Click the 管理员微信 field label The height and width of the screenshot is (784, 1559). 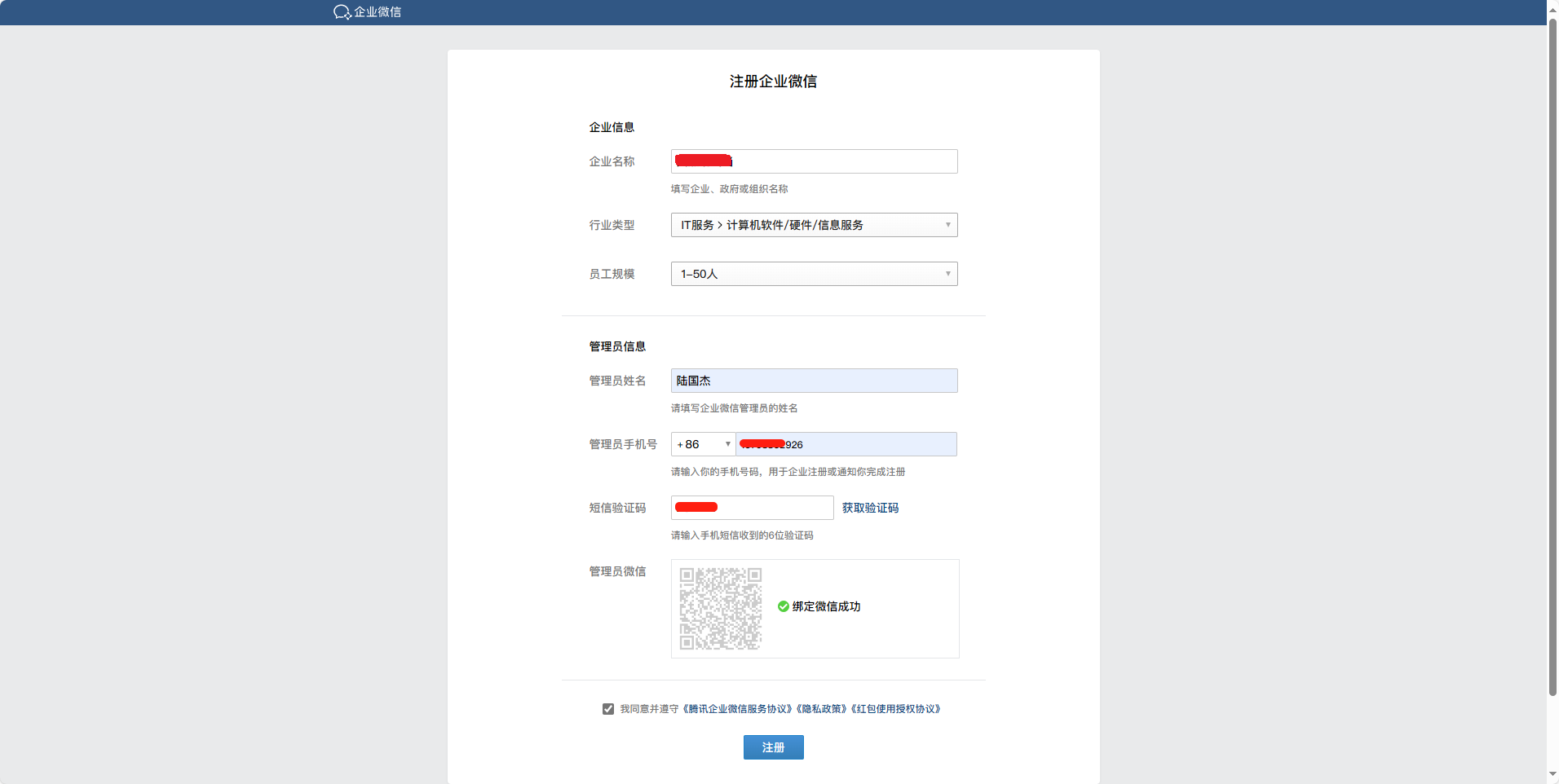(617, 571)
